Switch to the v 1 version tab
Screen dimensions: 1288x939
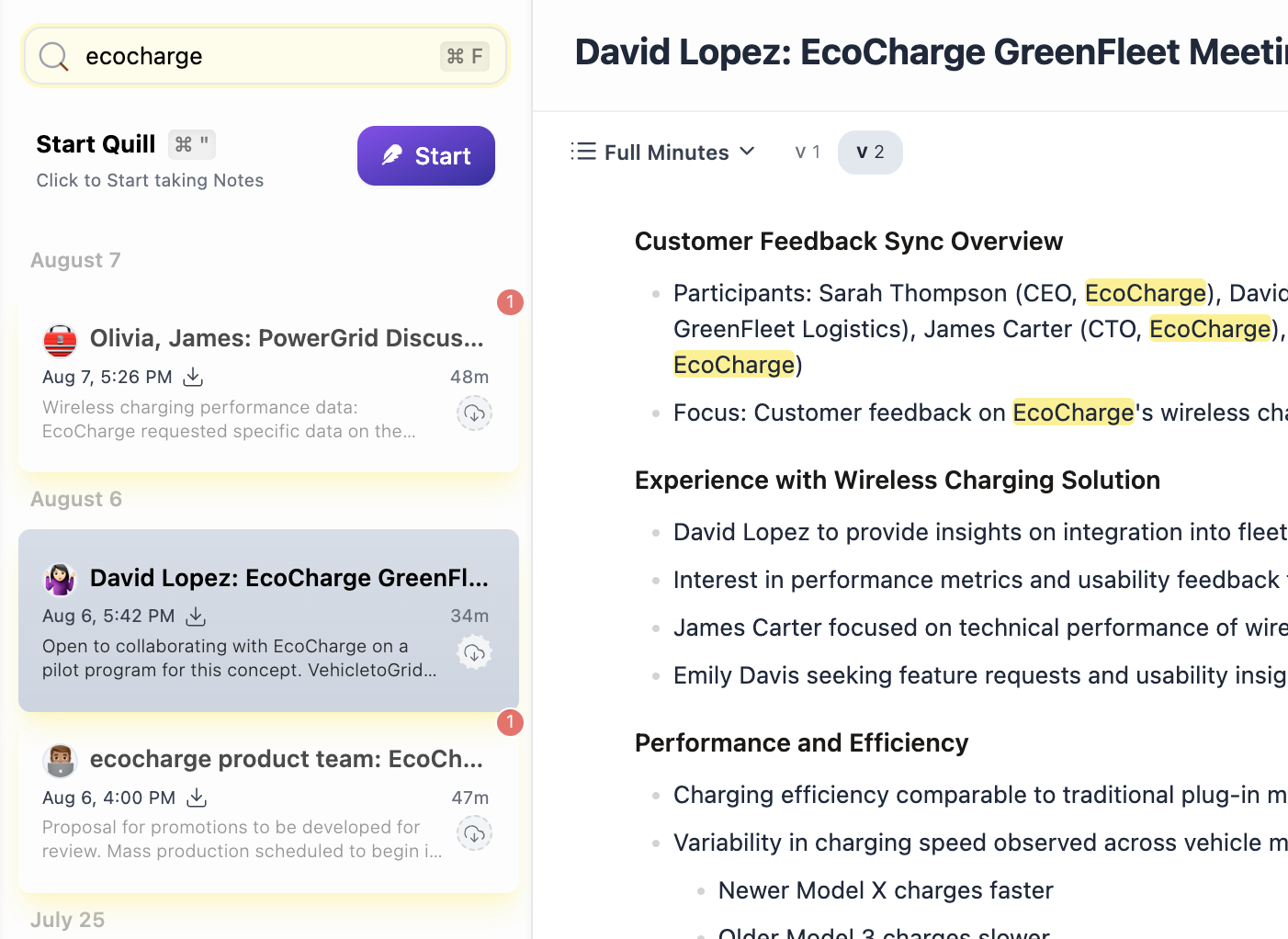[x=808, y=153]
